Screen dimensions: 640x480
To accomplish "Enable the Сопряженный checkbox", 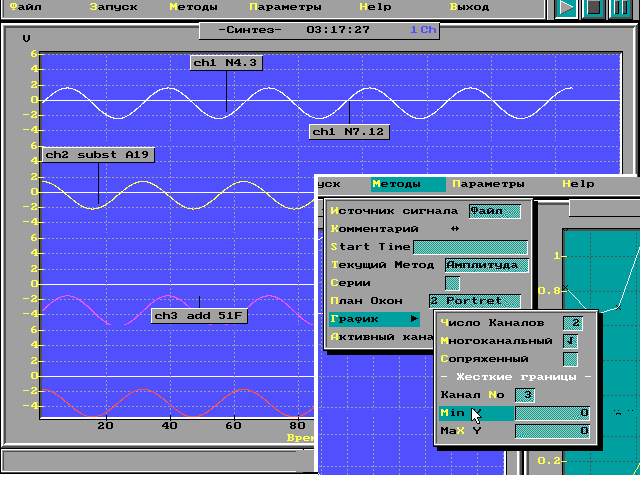I will [x=571, y=359].
